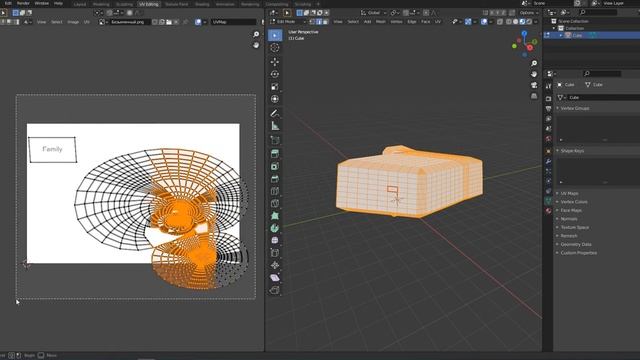Image resolution: width=640 pixels, height=360 pixels.
Task: Select the Rip Region tool
Action: (275, 290)
